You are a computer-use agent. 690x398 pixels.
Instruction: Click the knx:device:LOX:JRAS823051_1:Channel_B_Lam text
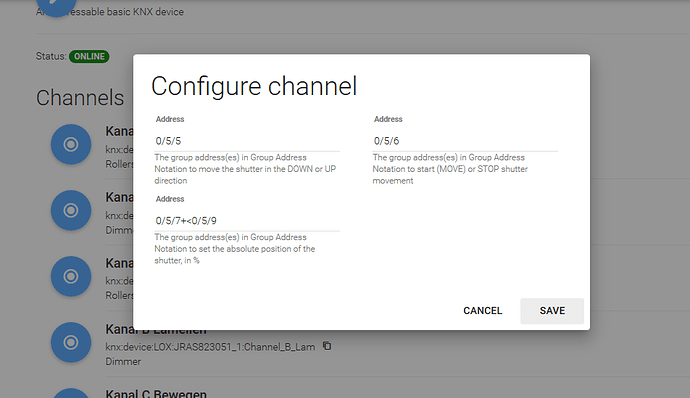click(x=210, y=347)
